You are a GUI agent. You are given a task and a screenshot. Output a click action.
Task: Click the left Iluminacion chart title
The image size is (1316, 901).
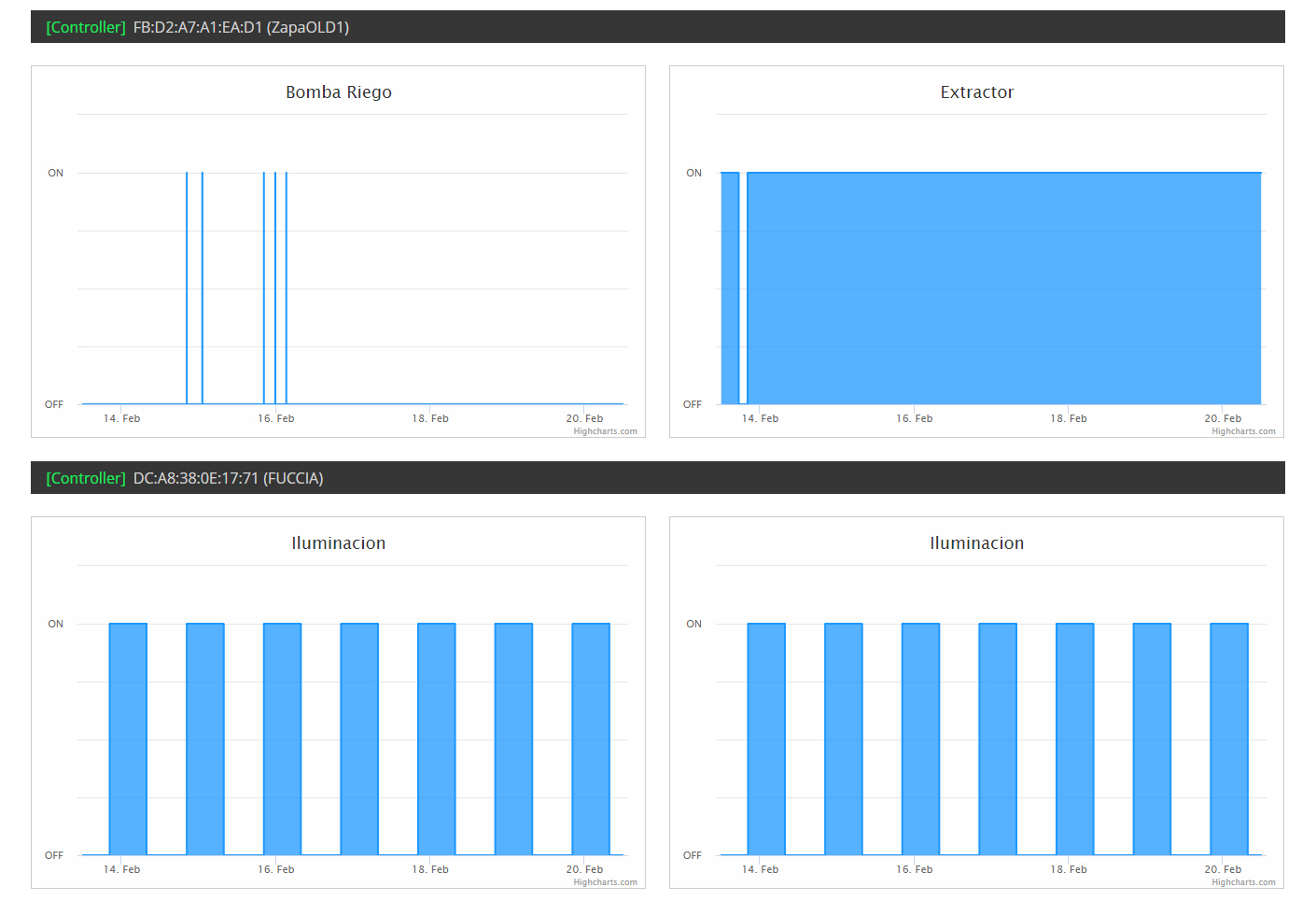338,543
